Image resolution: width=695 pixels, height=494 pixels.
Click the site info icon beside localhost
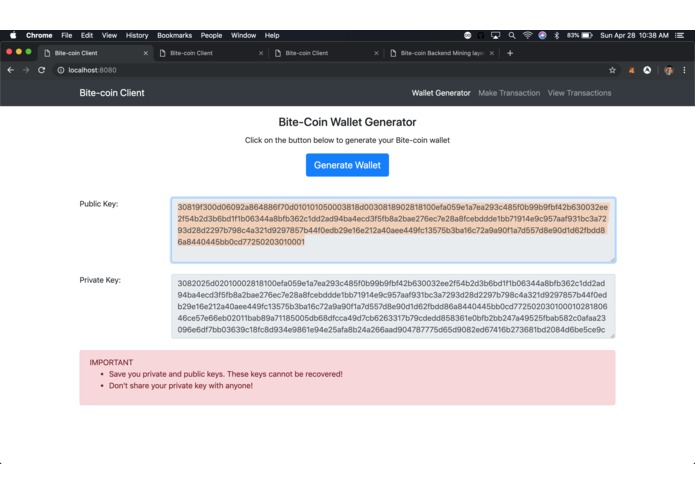[61, 70]
